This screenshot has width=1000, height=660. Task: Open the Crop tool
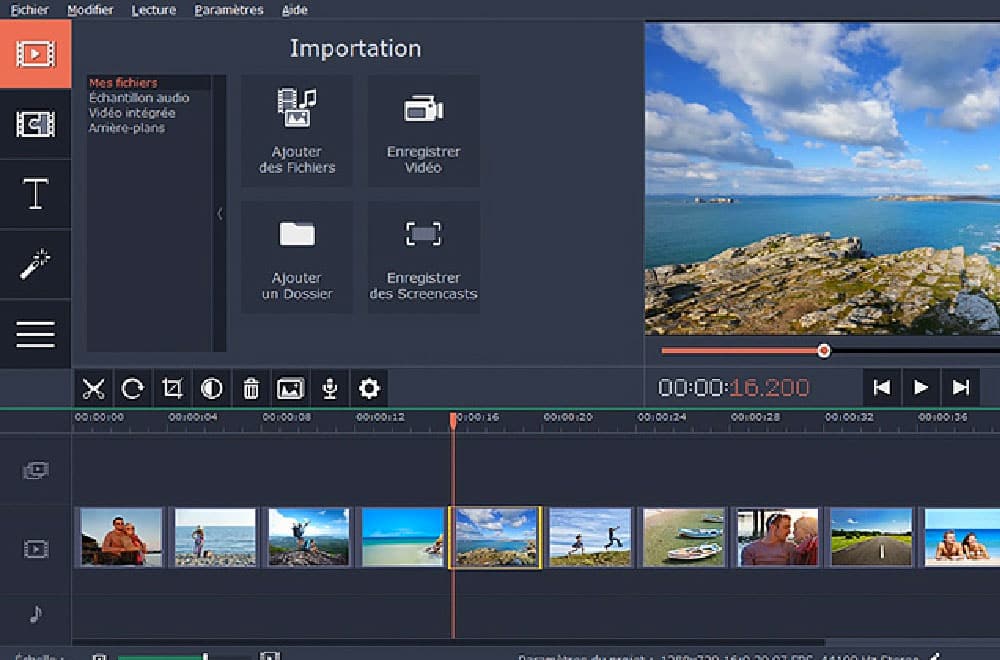click(x=172, y=388)
